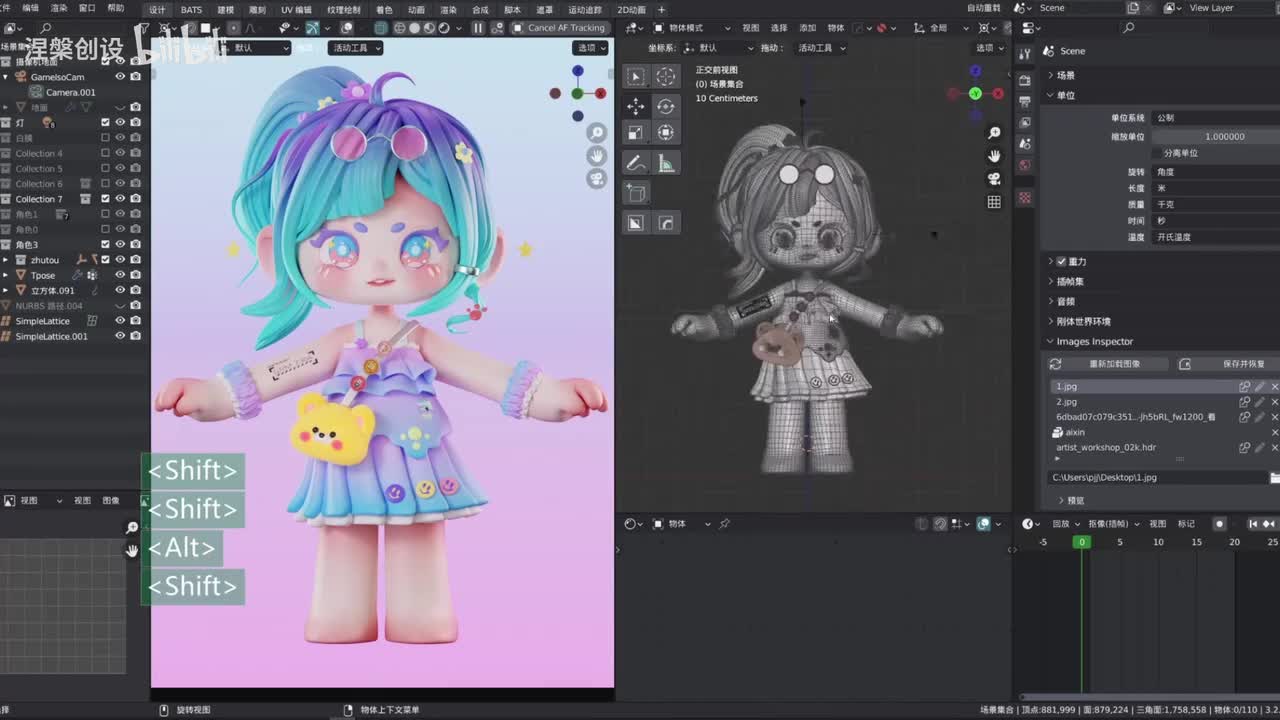Activate the Rotate tool in right viewport
The height and width of the screenshot is (720, 1280).
665,106
